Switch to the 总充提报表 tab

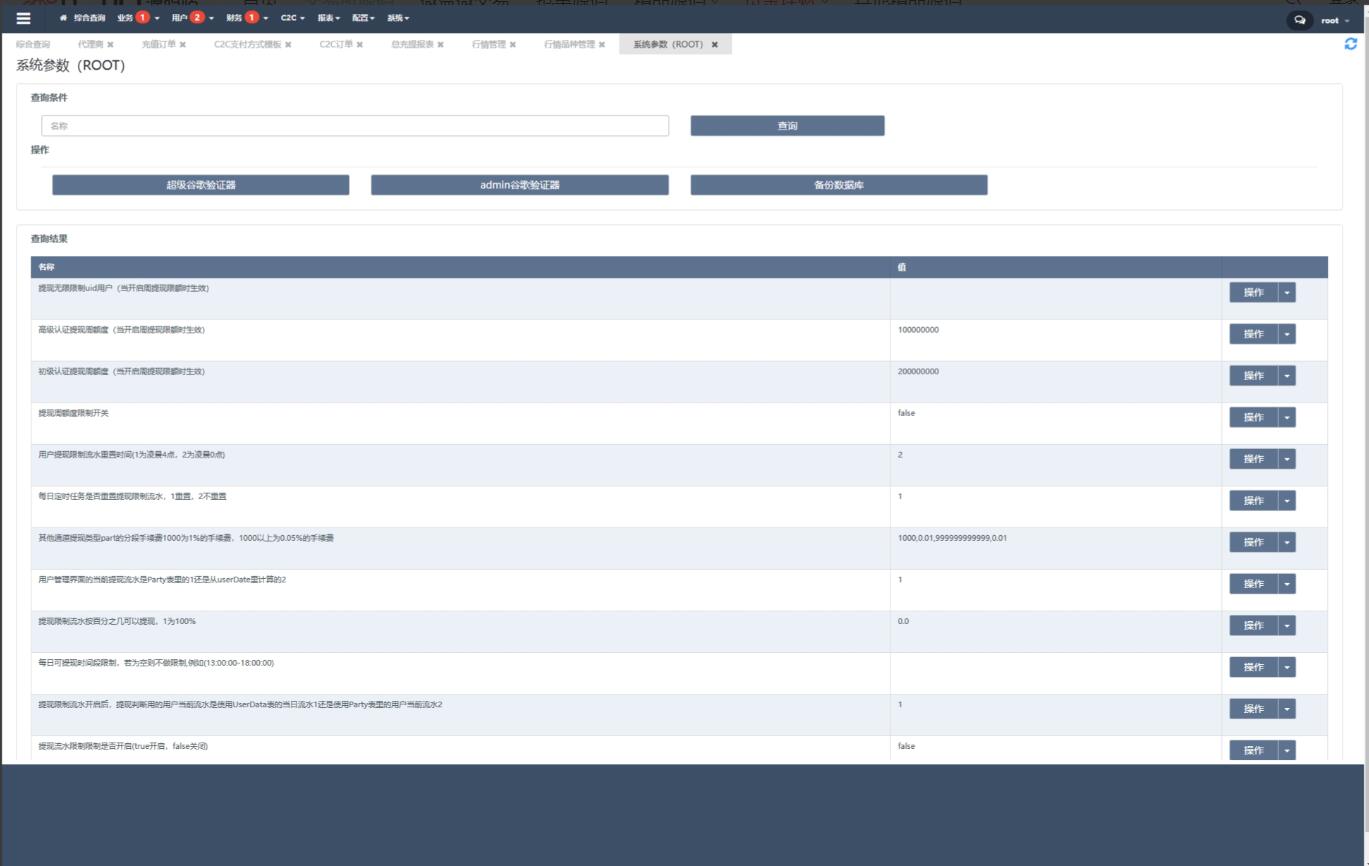[x=412, y=45]
